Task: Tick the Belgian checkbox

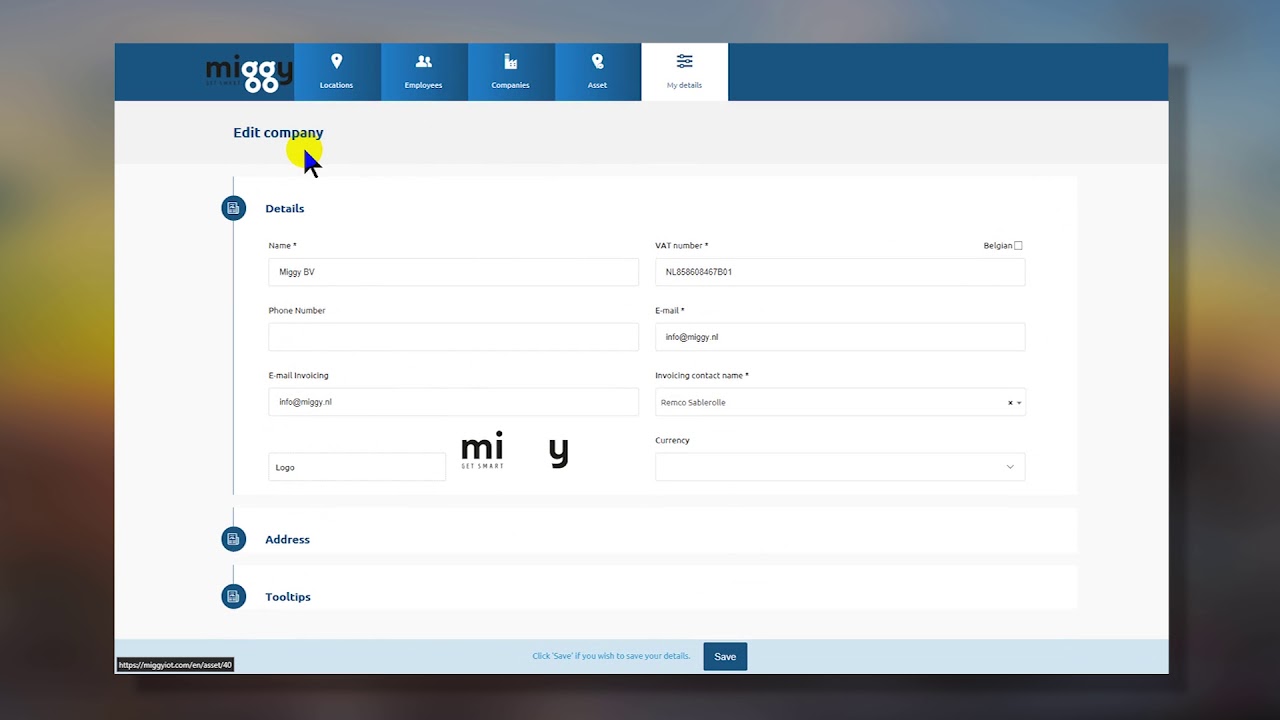Action: tap(1018, 245)
